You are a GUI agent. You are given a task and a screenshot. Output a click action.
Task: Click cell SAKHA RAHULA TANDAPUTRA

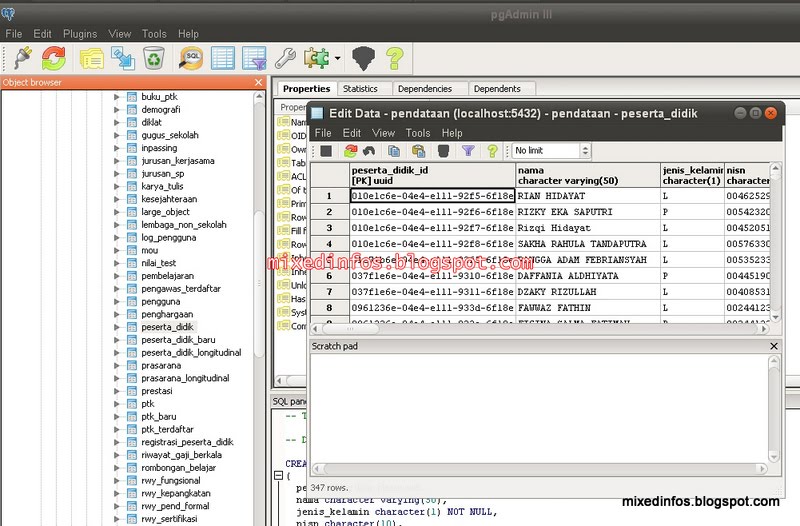(x=588, y=244)
